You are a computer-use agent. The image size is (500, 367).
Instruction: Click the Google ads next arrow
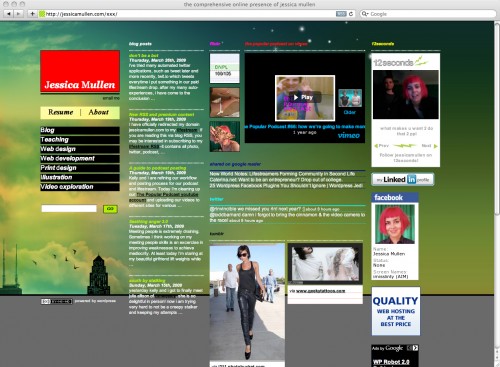pos(415,348)
